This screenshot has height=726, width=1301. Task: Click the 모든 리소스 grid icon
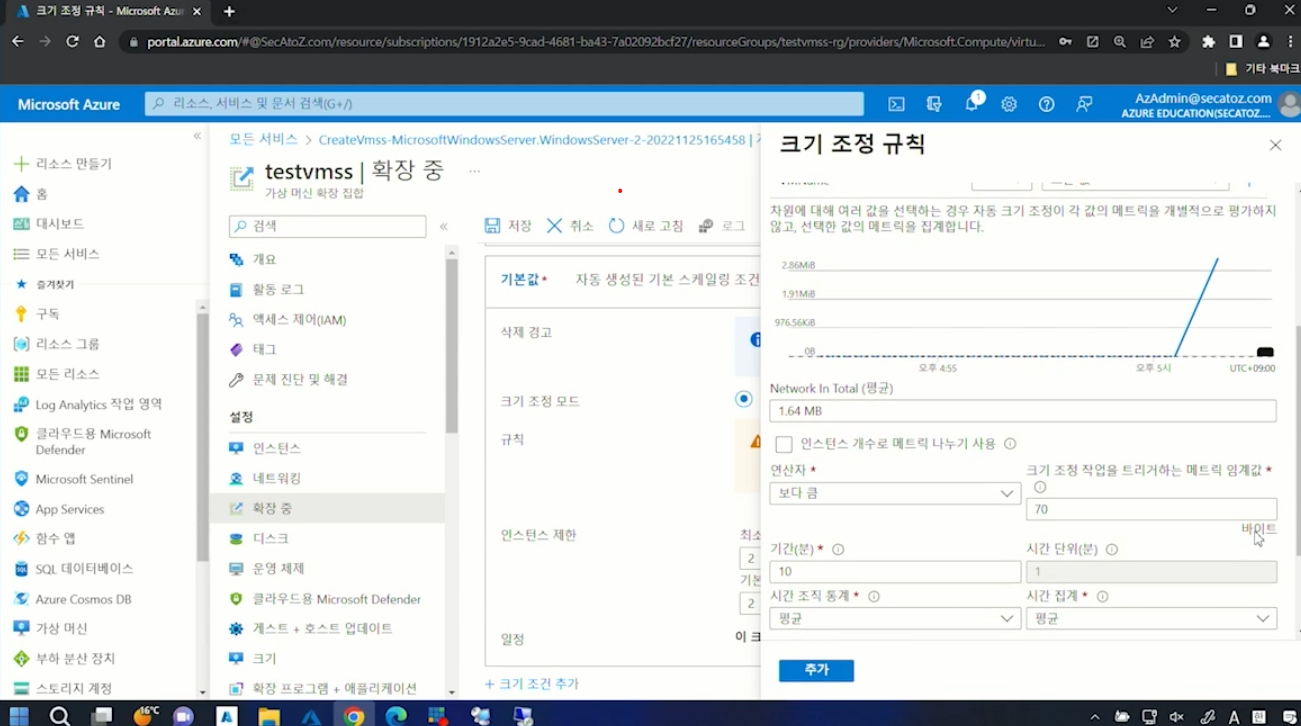pos(21,373)
